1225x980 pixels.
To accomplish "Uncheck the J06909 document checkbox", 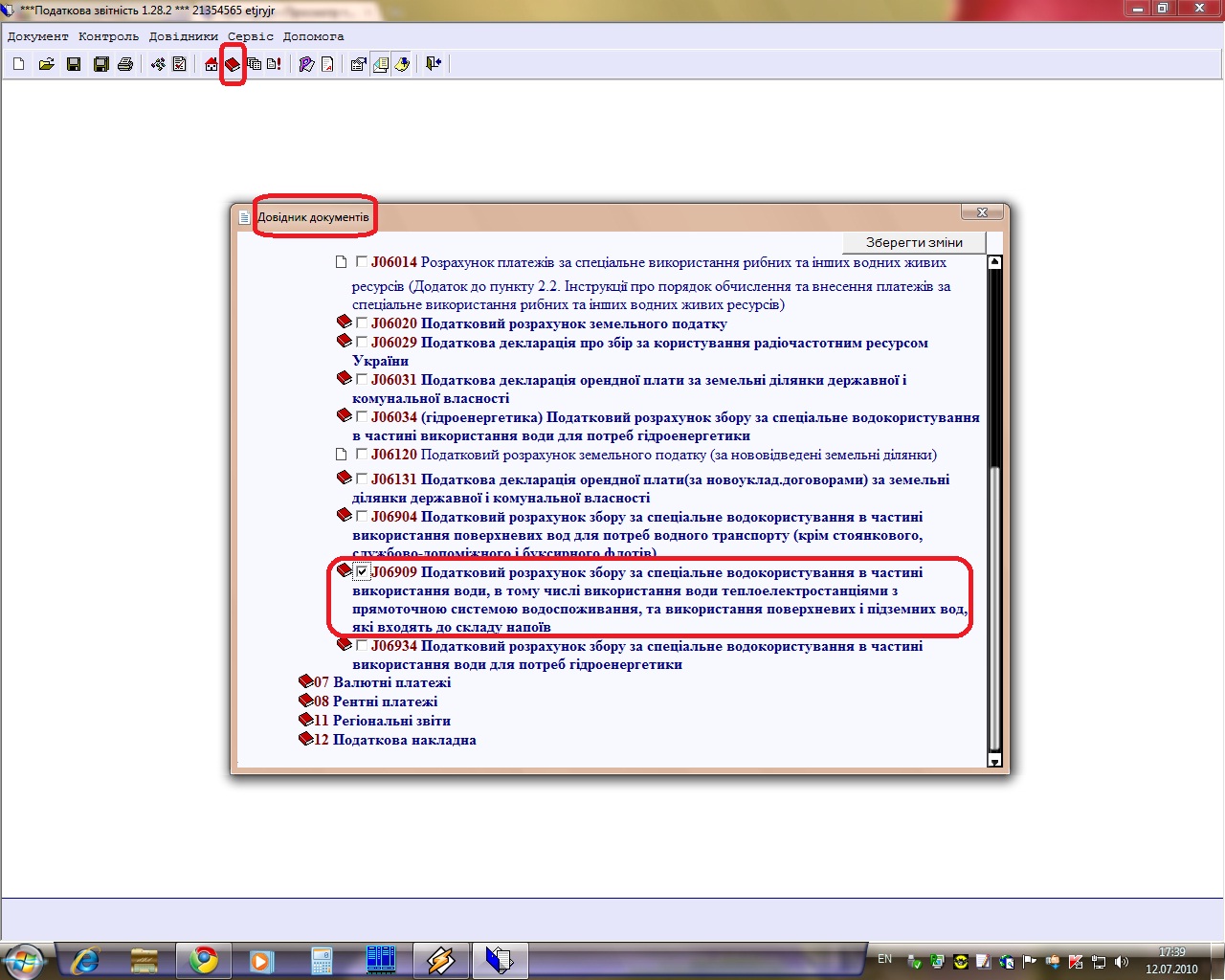I will [362, 571].
